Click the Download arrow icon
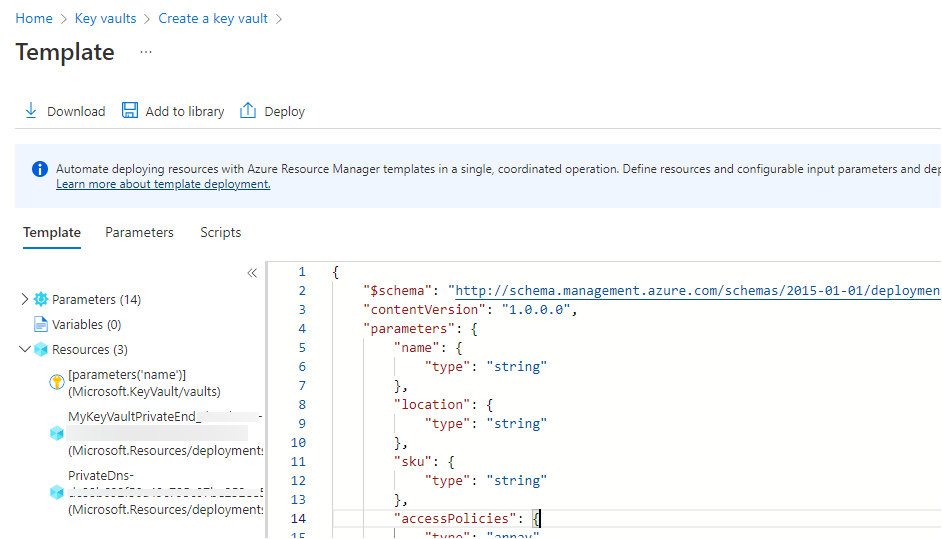Image resolution: width=942 pixels, height=539 pixels. tap(31, 111)
